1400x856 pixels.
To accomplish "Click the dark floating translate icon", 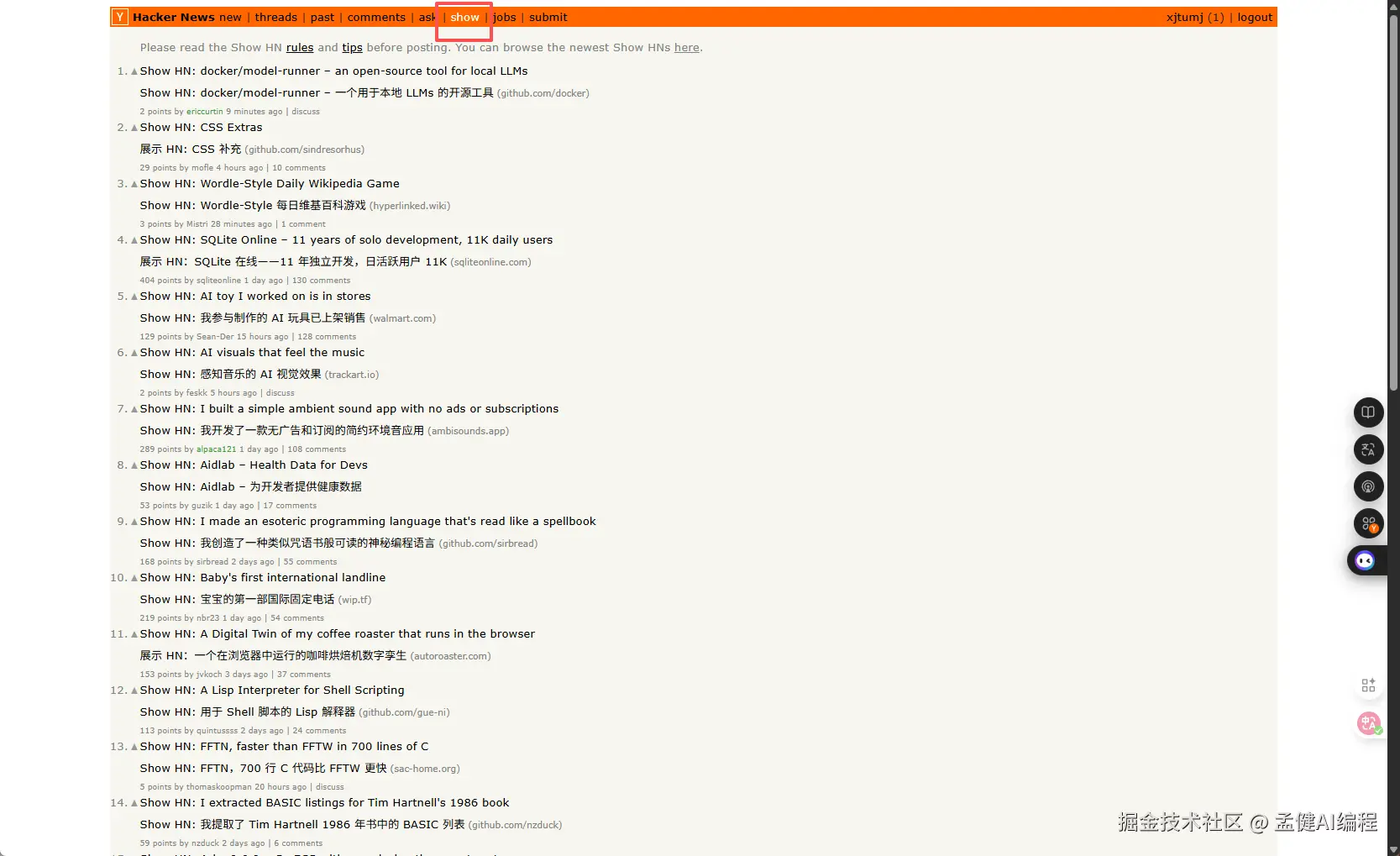I will click(x=1368, y=449).
